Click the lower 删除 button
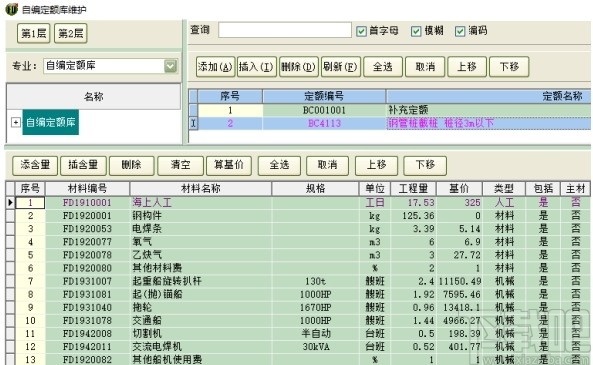Image resolution: width=593 pixels, height=365 pixels. tap(132, 166)
